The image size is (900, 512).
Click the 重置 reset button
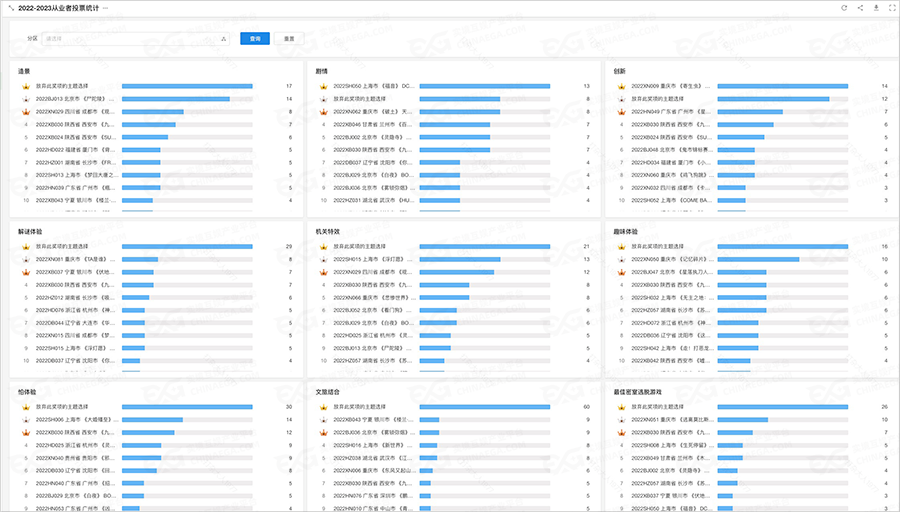[289, 39]
